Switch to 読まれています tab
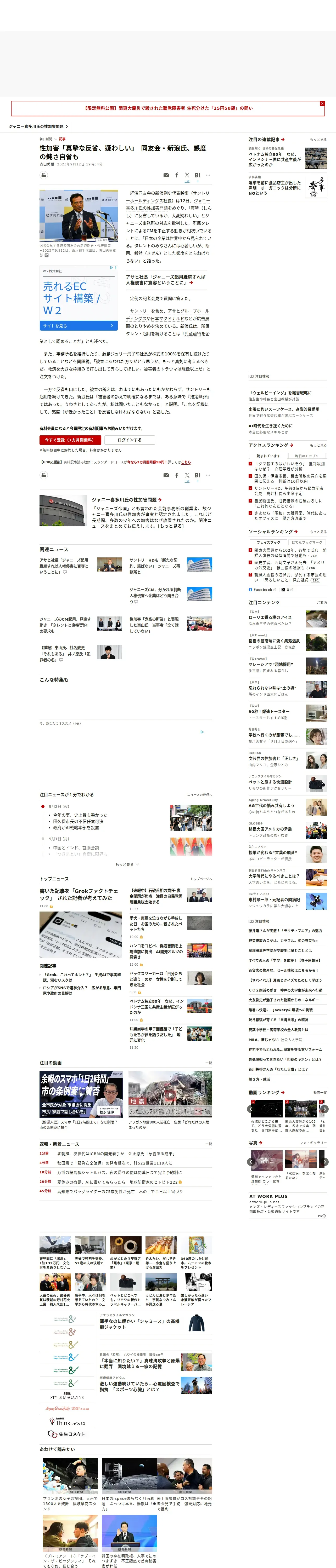Viewport: 336px width, 1568px height. pos(268,456)
